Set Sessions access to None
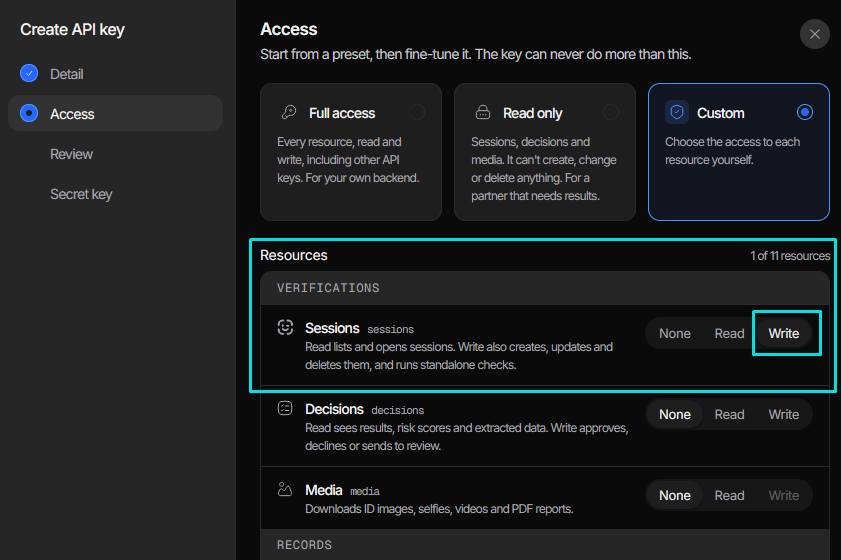Viewport: 841px width, 560px height. (x=674, y=334)
